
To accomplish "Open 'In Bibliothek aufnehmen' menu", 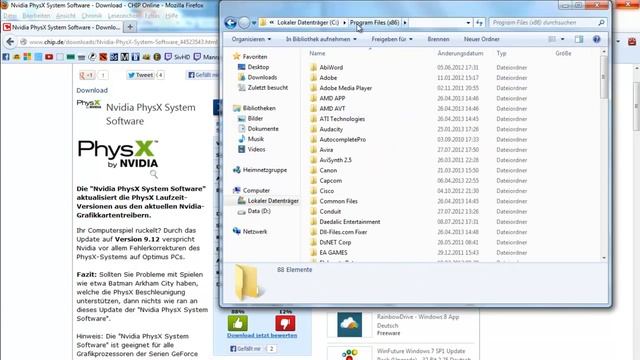I will pyautogui.click(x=321, y=39).
